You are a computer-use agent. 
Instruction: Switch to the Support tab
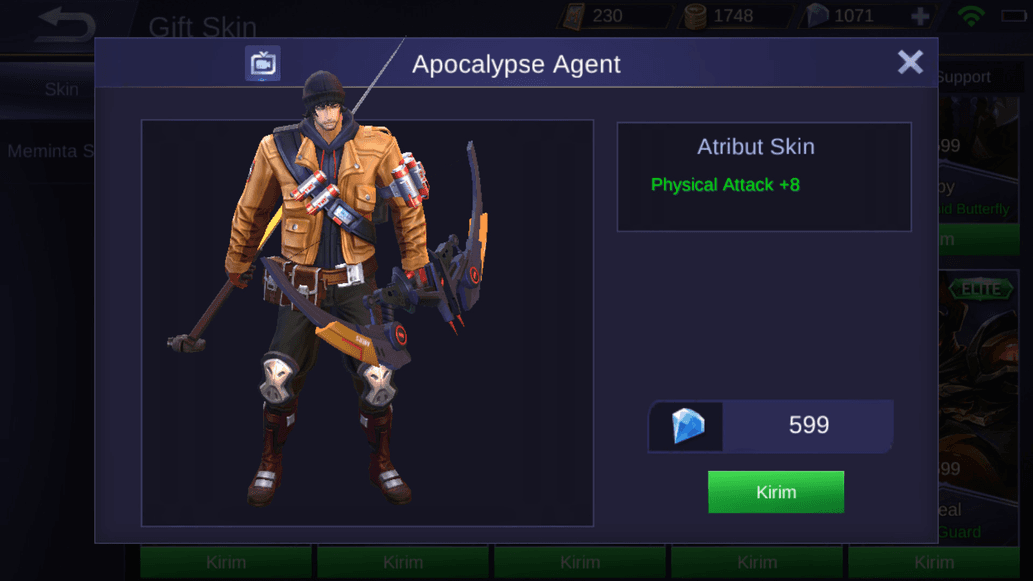pos(964,77)
